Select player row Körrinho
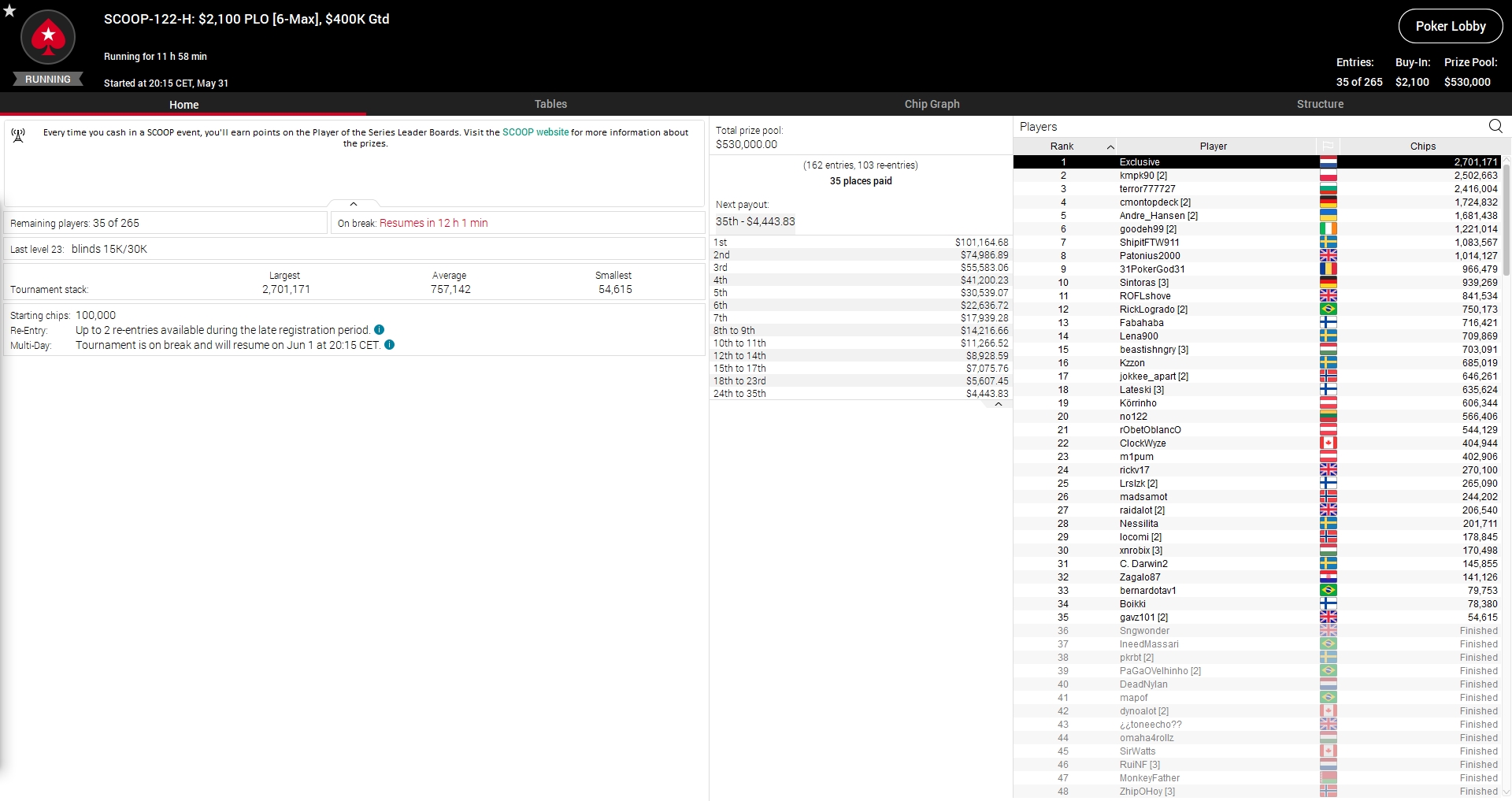The width and height of the screenshot is (1512, 801). tap(1257, 403)
